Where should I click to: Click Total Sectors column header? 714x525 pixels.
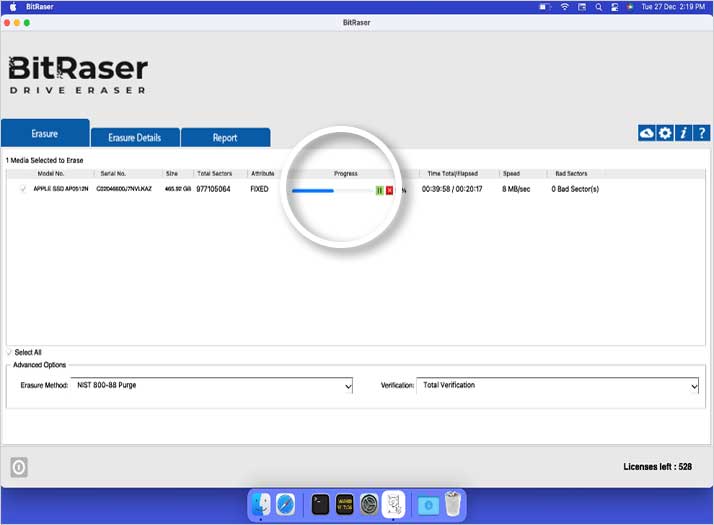(x=214, y=173)
